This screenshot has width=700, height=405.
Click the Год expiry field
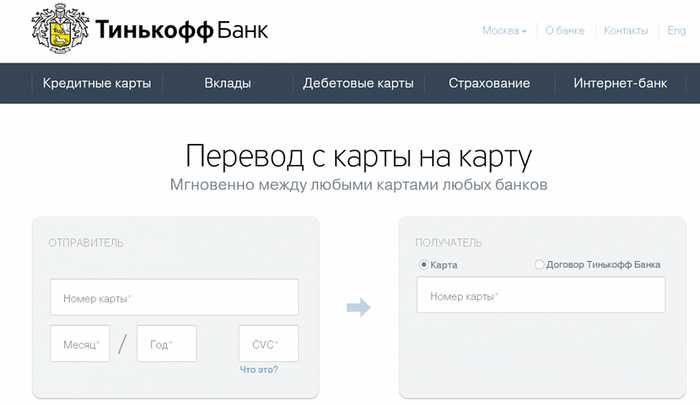click(167, 343)
